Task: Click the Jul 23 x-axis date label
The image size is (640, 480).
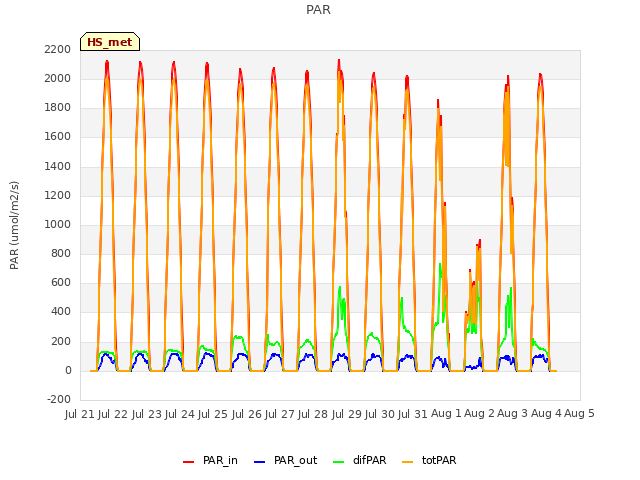Action: 147,414
